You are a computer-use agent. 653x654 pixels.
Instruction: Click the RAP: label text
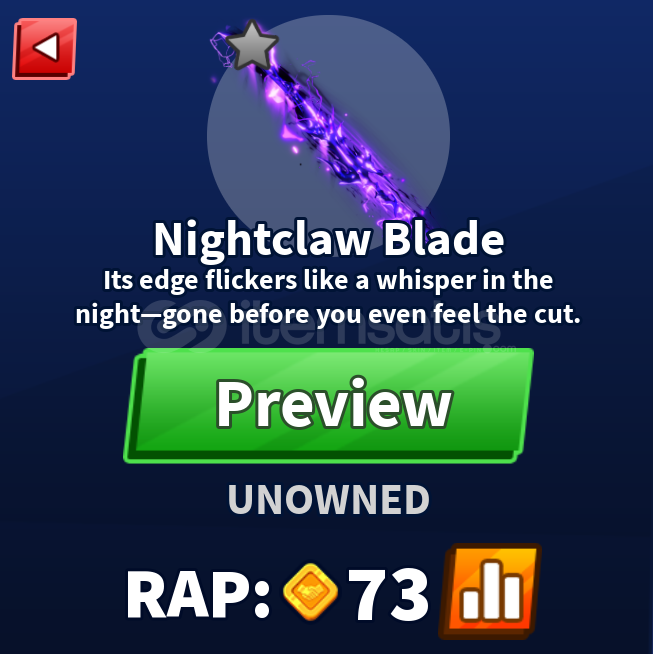click(198, 594)
